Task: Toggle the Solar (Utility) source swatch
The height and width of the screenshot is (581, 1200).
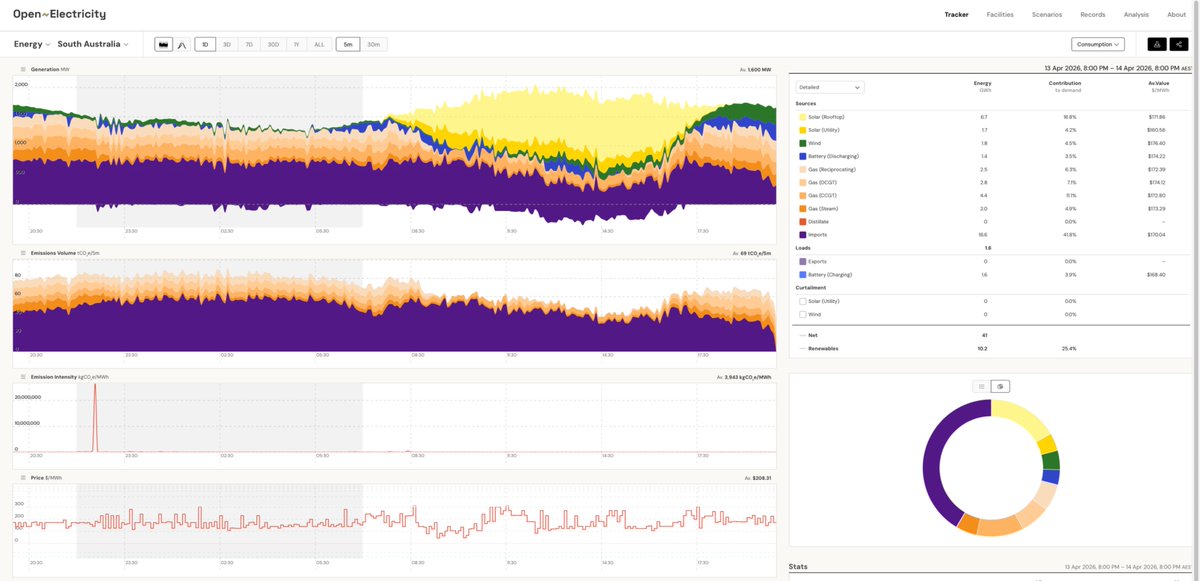Action: pyautogui.click(x=802, y=130)
